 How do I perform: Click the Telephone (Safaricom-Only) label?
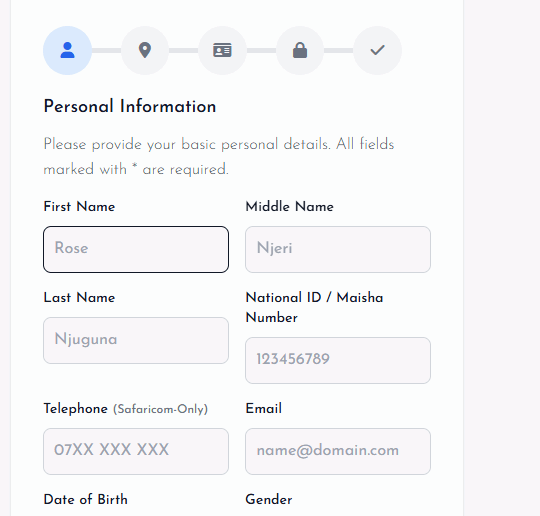pos(126,409)
